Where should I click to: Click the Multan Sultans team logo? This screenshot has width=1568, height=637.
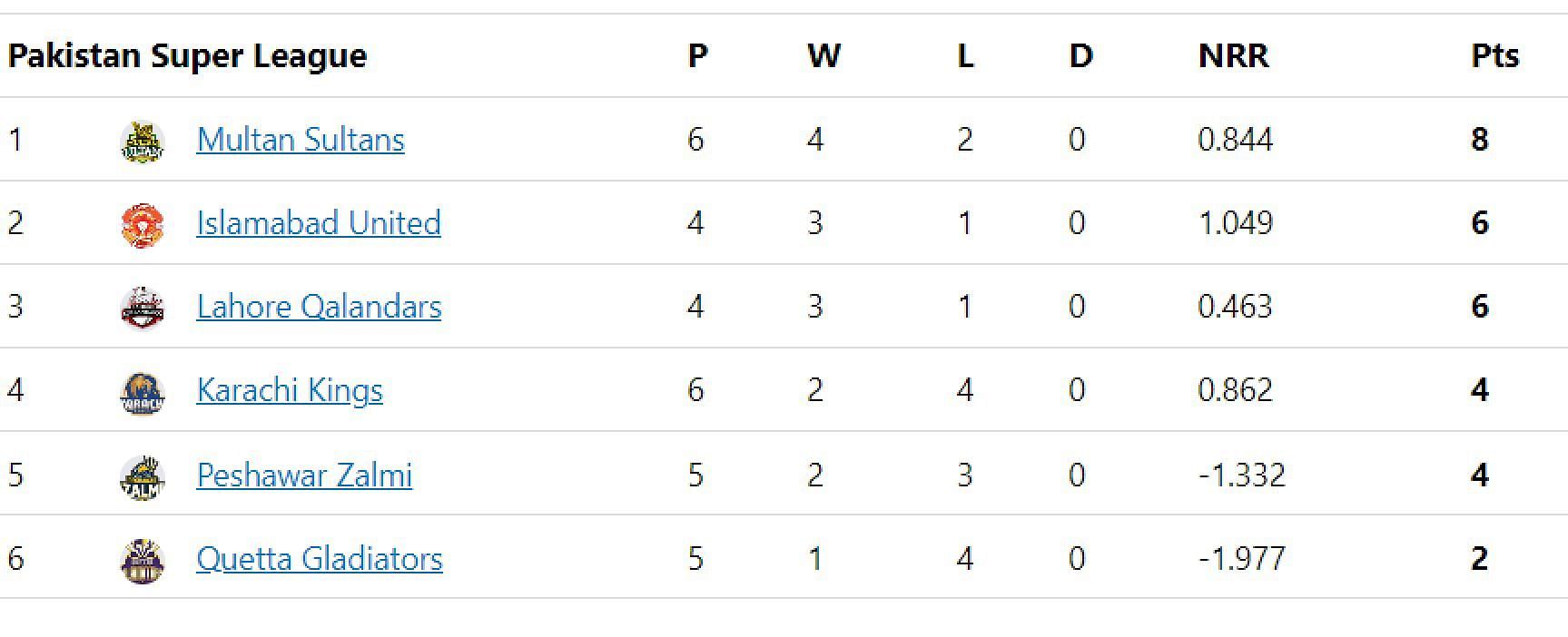143,141
